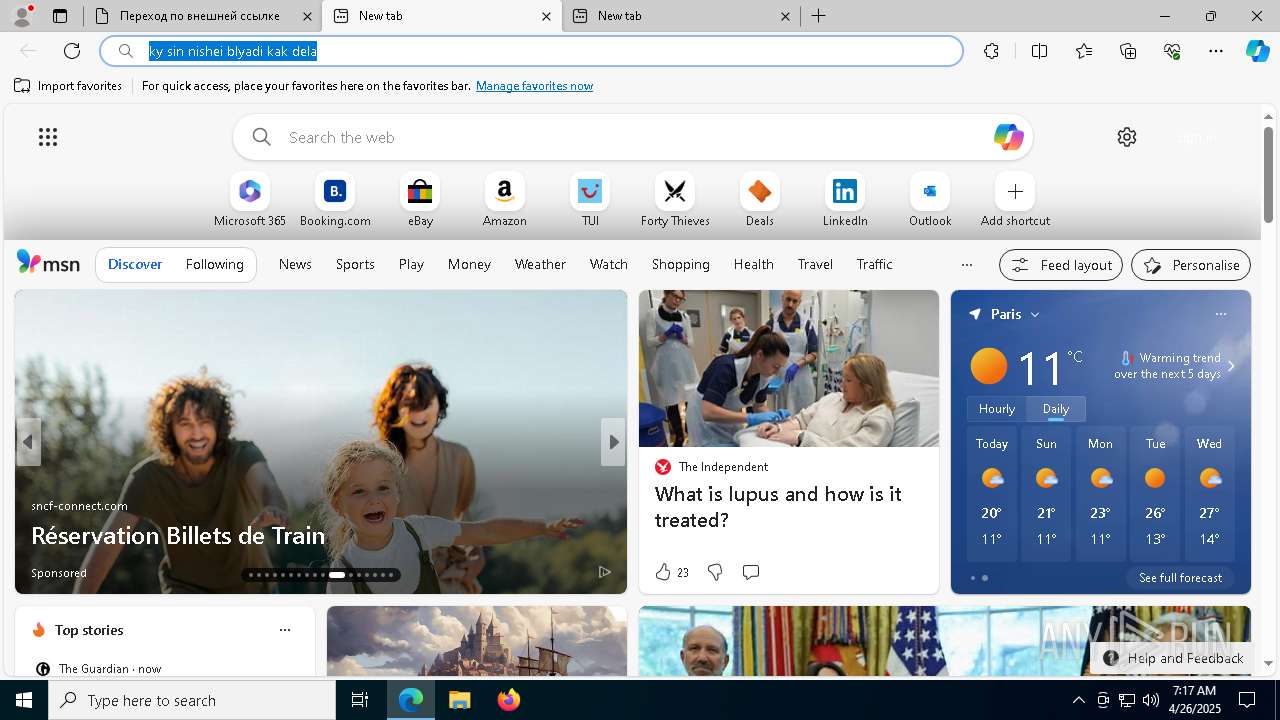This screenshot has height=720, width=1280.
Task: Open the msn logo home link
Action: click(48, 263)
